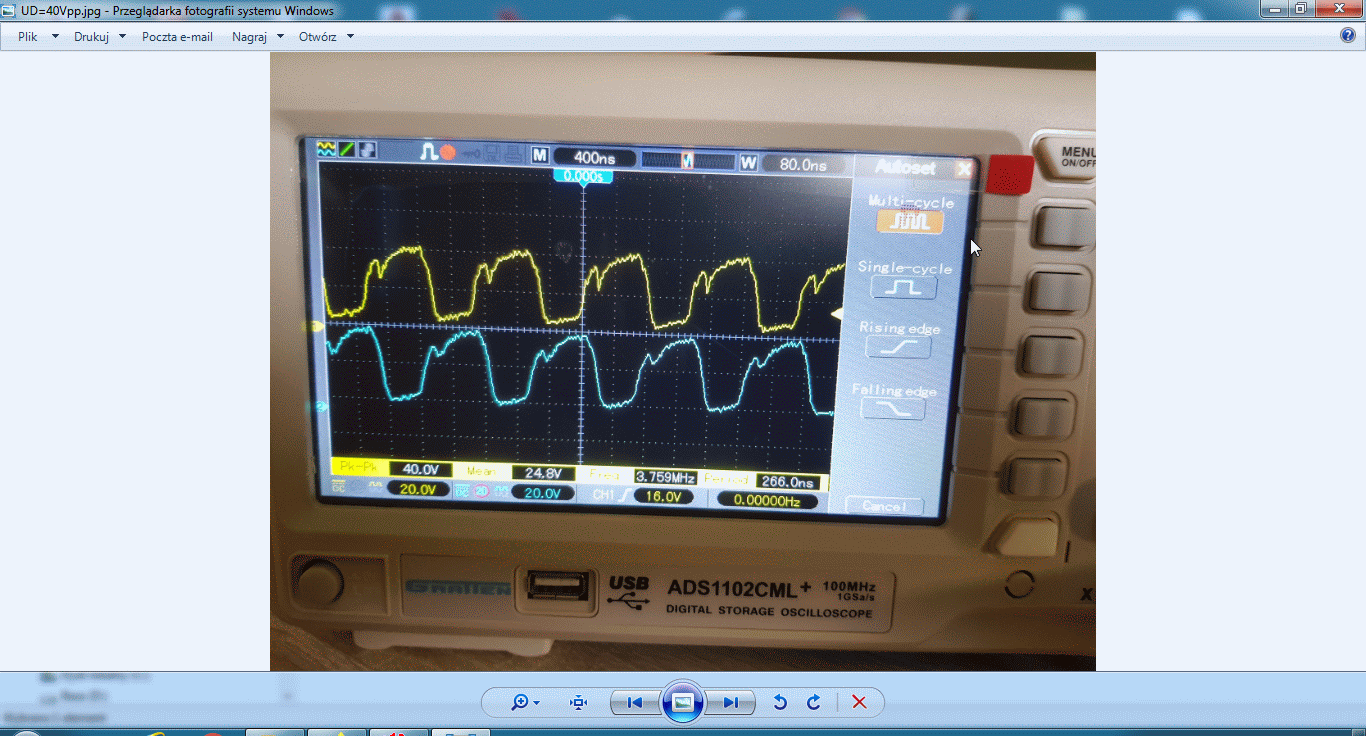Open the help question mark icon
This screenshot has width=1366, height=736.
pyautogui.click(x=1347, y=36)
